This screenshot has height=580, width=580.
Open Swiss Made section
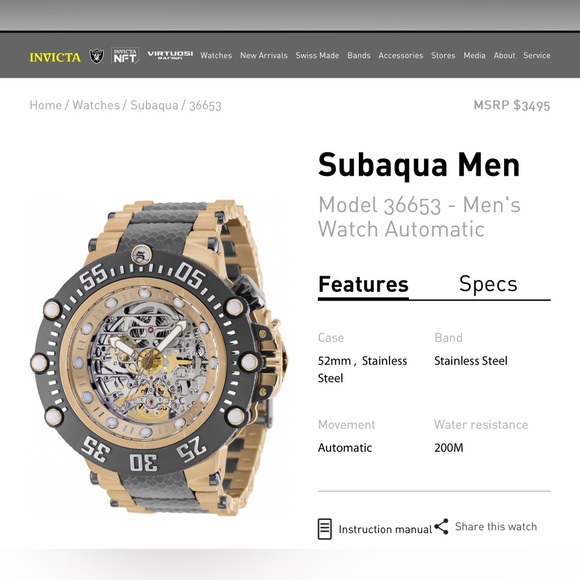(x=317, y=55)
